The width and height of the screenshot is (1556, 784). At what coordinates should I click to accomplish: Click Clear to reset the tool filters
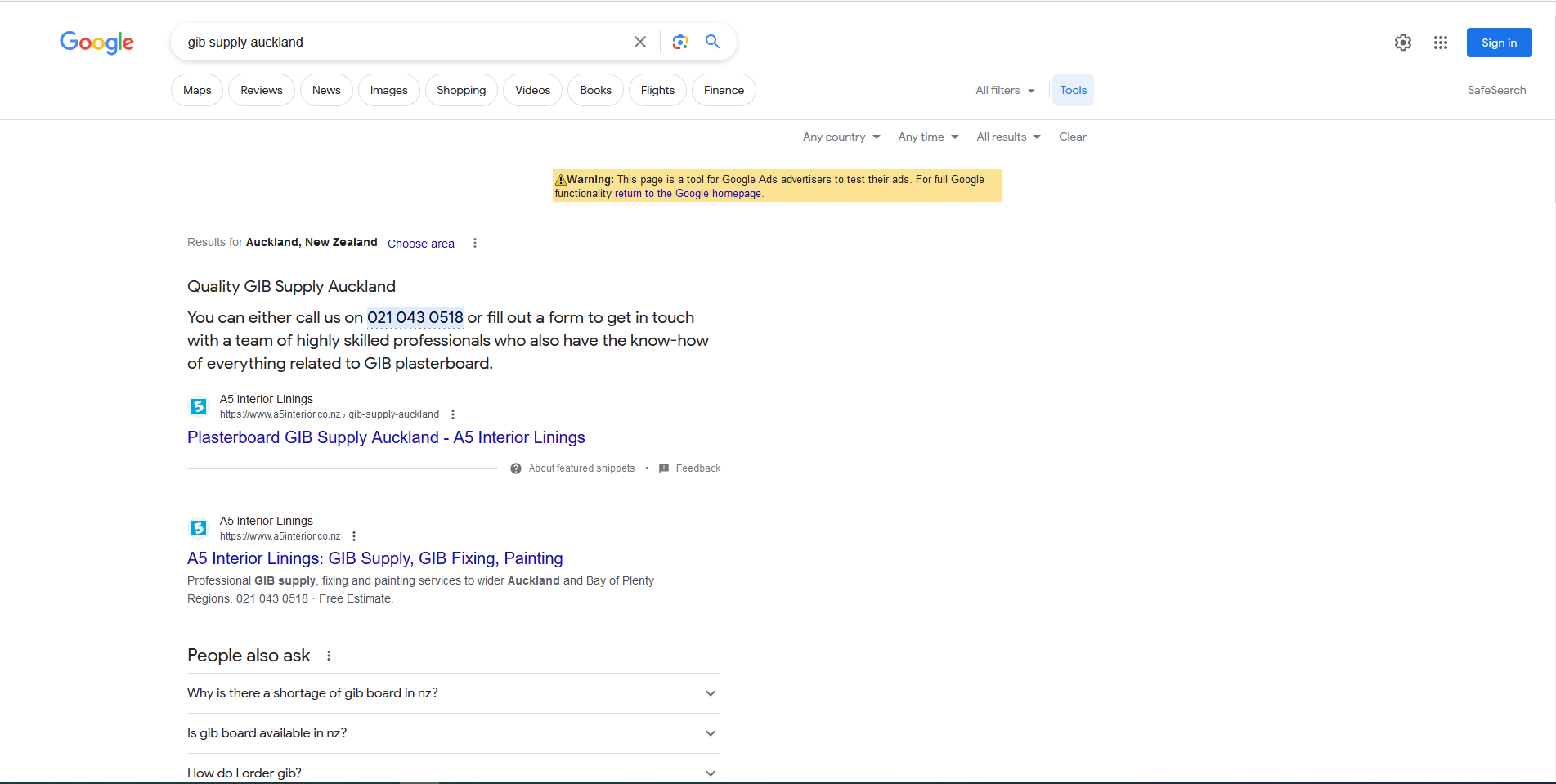click(1072, 137)
